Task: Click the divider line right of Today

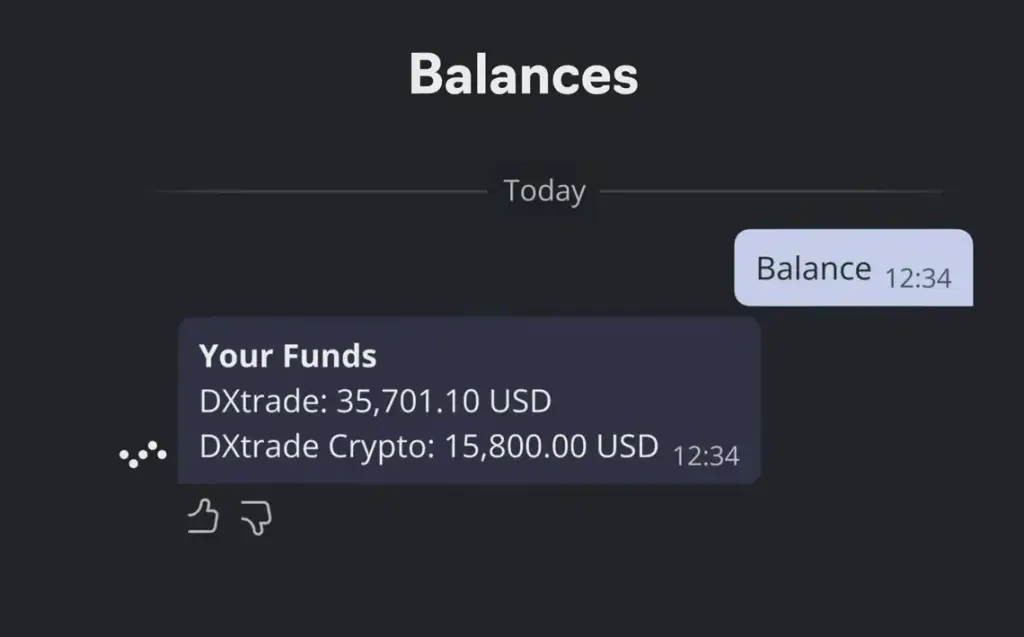Action: (x=773, y=191)
